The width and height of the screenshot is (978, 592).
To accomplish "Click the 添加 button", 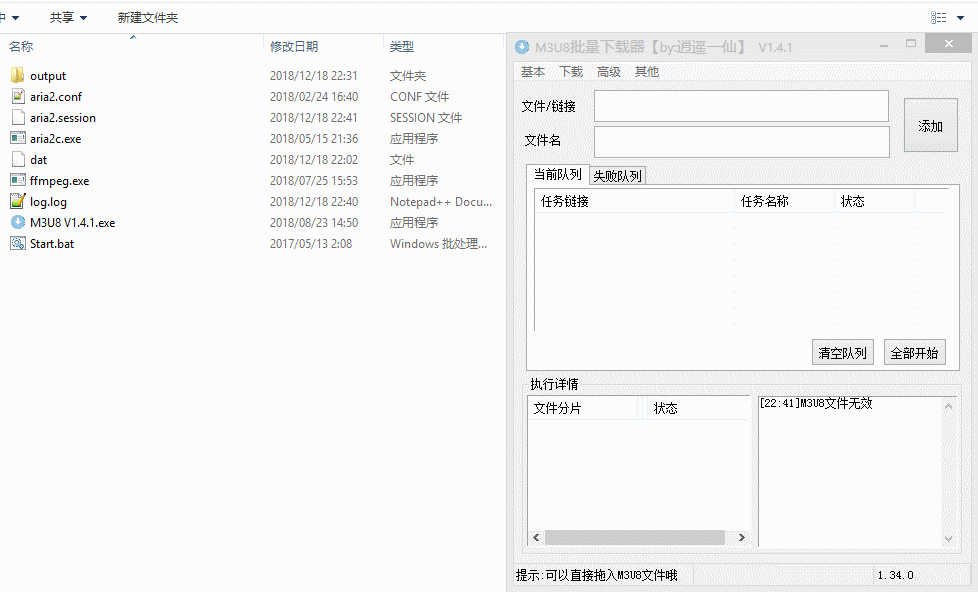I will click(931, 125).
